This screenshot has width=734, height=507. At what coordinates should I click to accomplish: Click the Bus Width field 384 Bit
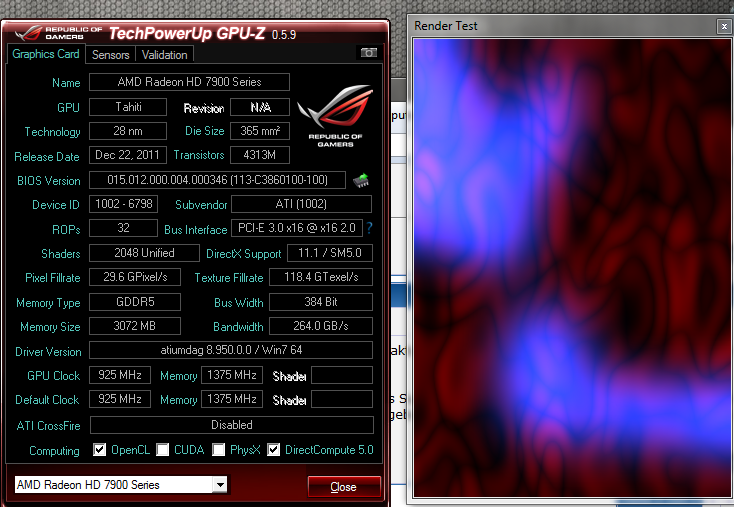pyautogui.click(x=321, y=302)
